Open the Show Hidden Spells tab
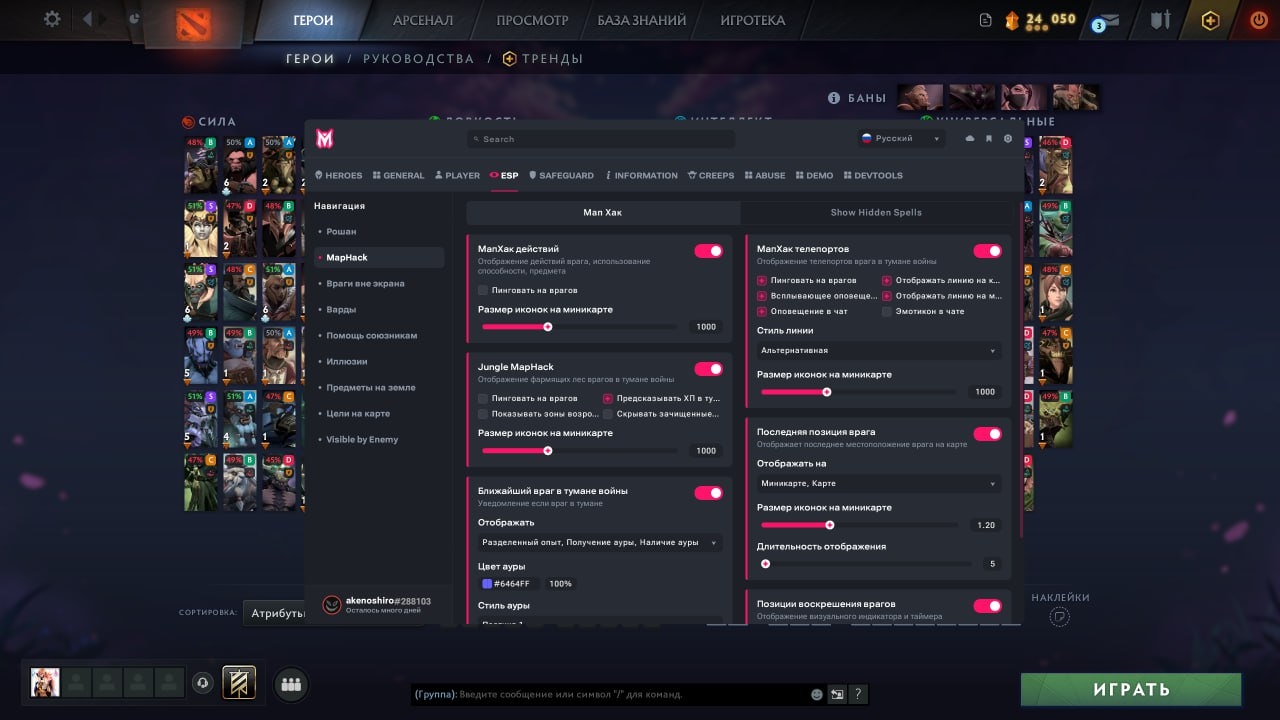Viewport: 1280px width, 720px height. 877,212
